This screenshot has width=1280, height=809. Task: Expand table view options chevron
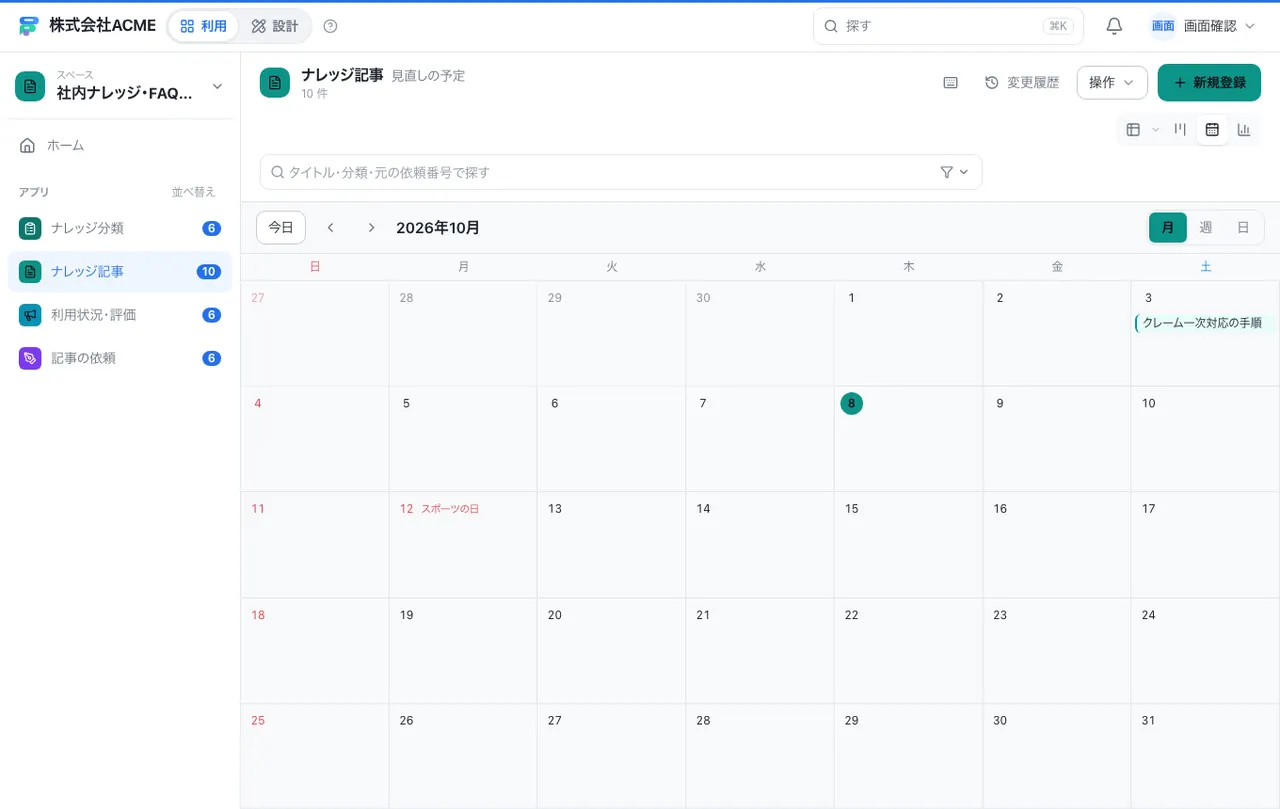coord(1156,129)
